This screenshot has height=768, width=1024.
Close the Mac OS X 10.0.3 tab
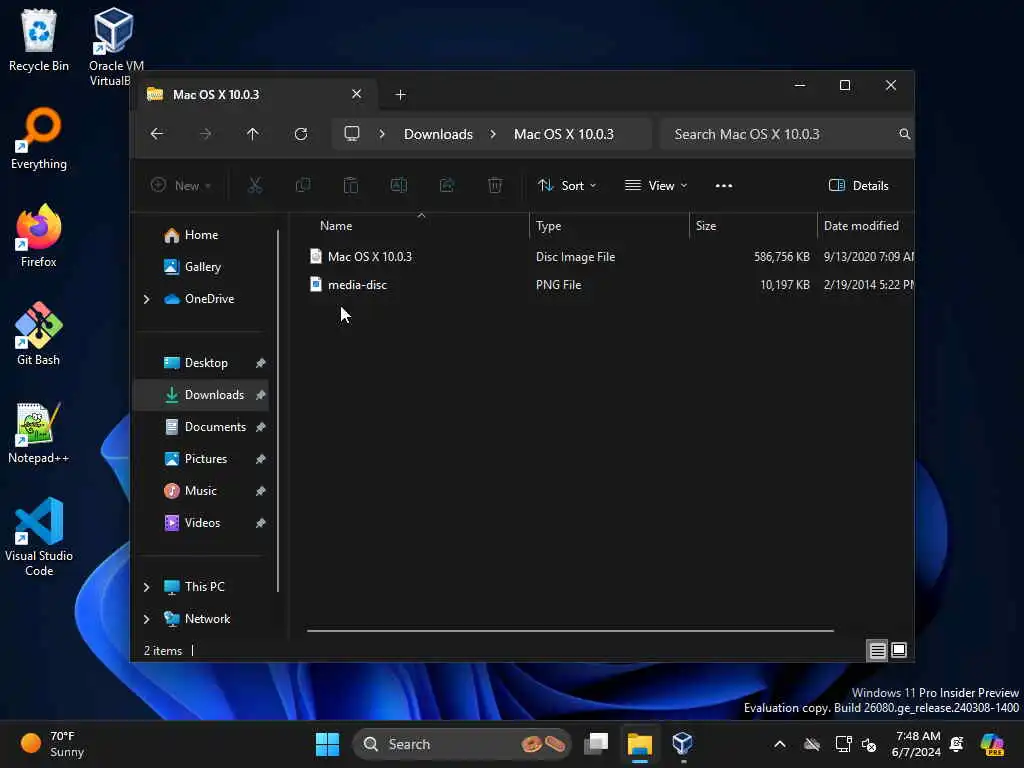pyautogui.click(x=357, y=94)
